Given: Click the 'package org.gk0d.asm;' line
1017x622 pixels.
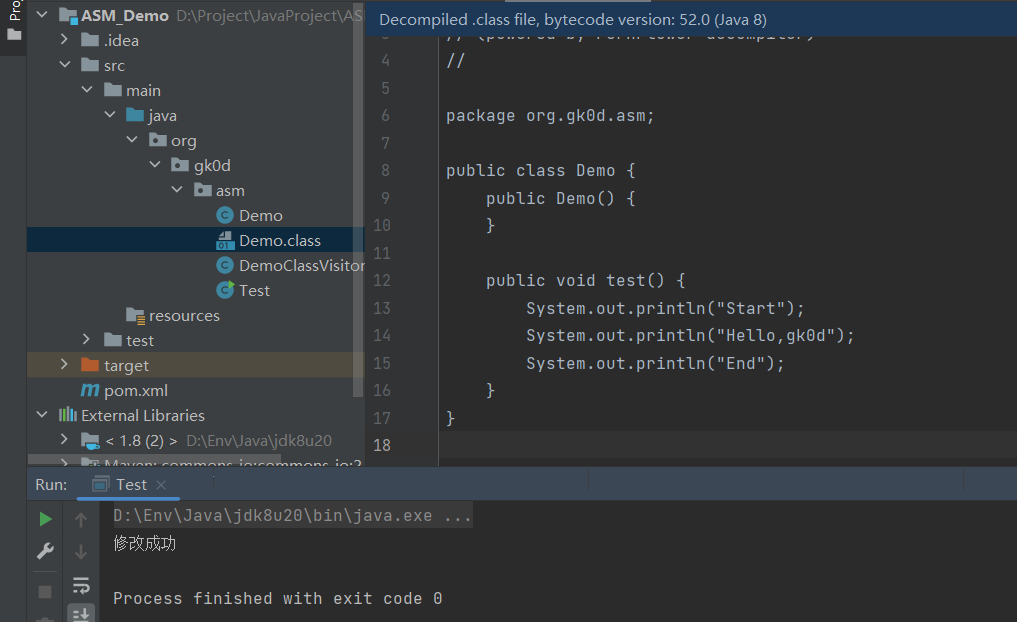Looking at the screenshot, I should tap(550, 116).
